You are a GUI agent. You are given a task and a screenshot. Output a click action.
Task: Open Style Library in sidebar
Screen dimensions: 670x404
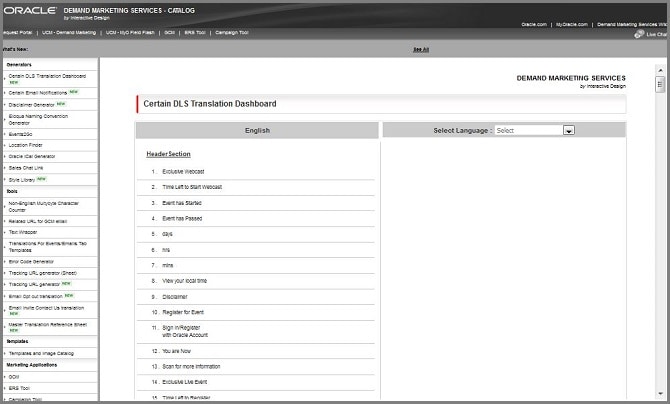pyautogui.click(x=22, y=180)
